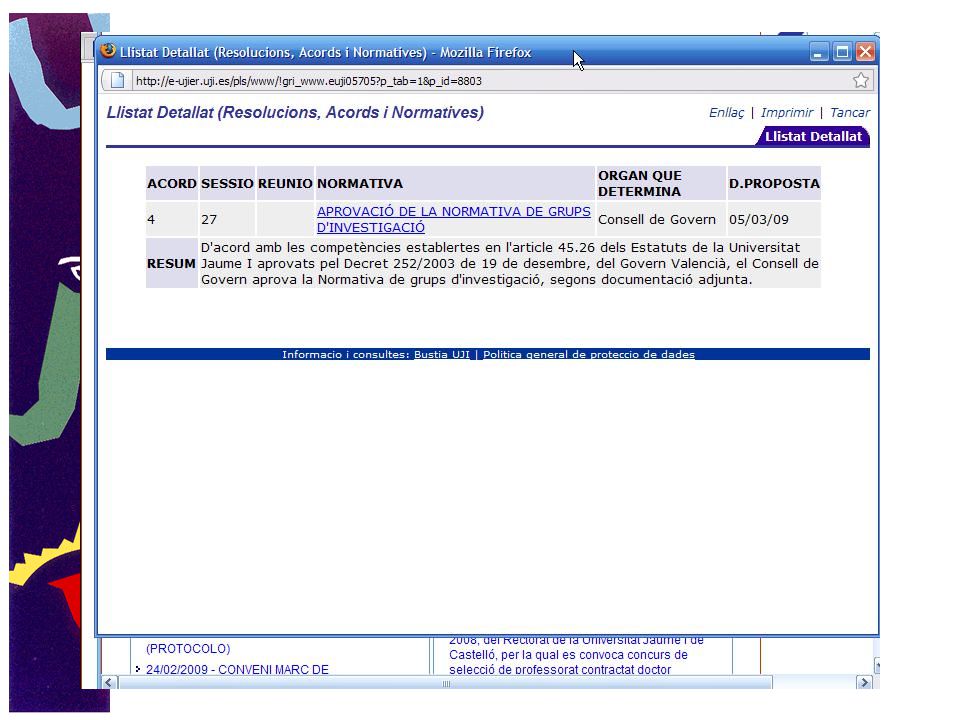The image size is (960, 720).
Task: Open the Enllaç link
Action: point(726,113)
